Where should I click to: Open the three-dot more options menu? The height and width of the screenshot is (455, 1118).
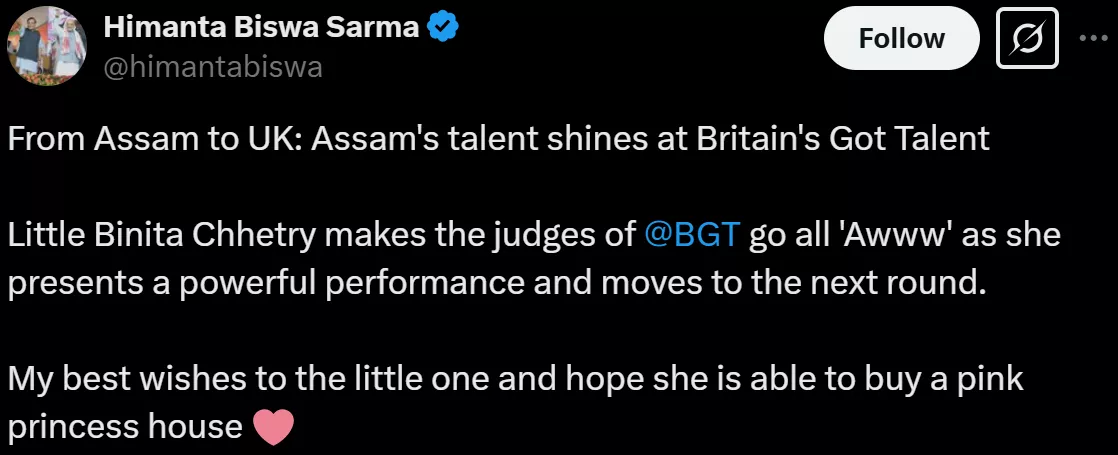pos(1090,40)
